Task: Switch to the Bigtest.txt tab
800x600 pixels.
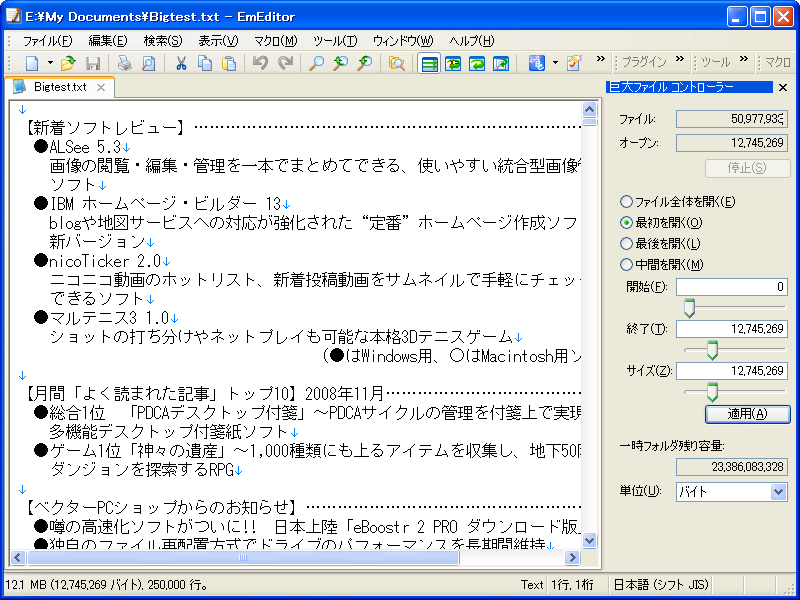Action: click(x=60, y=87)
